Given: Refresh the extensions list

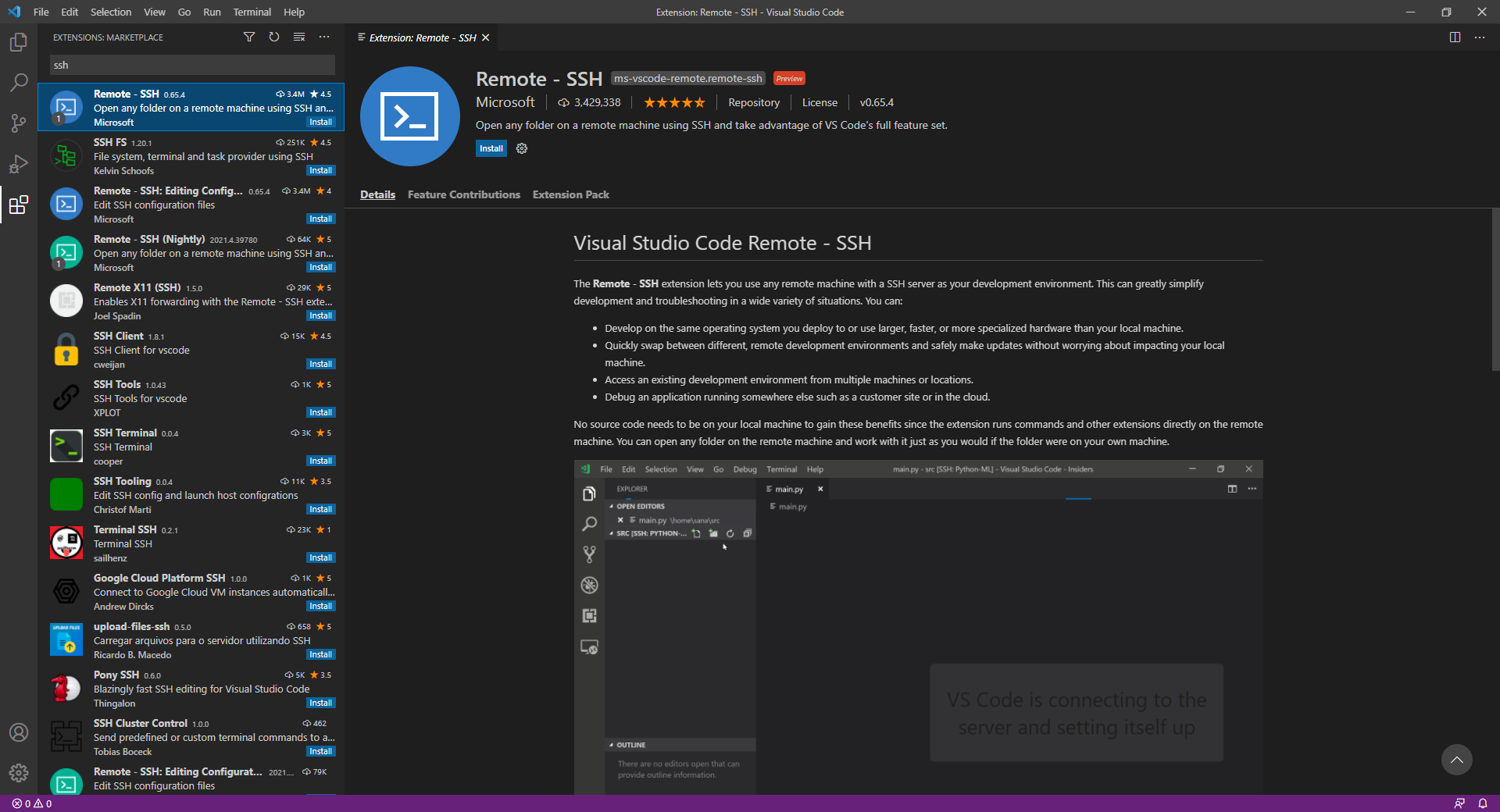Looking at the screenshot, I should (274, 37).
